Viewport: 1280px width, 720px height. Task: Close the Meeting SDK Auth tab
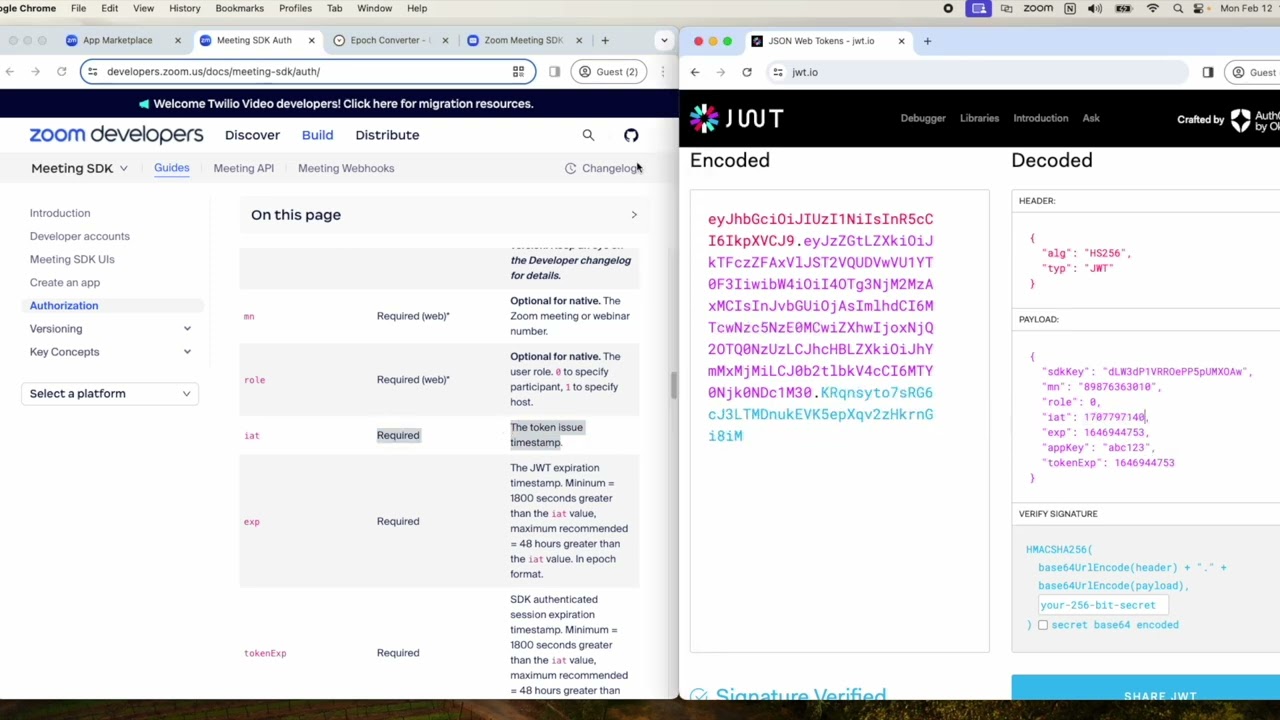311,40
